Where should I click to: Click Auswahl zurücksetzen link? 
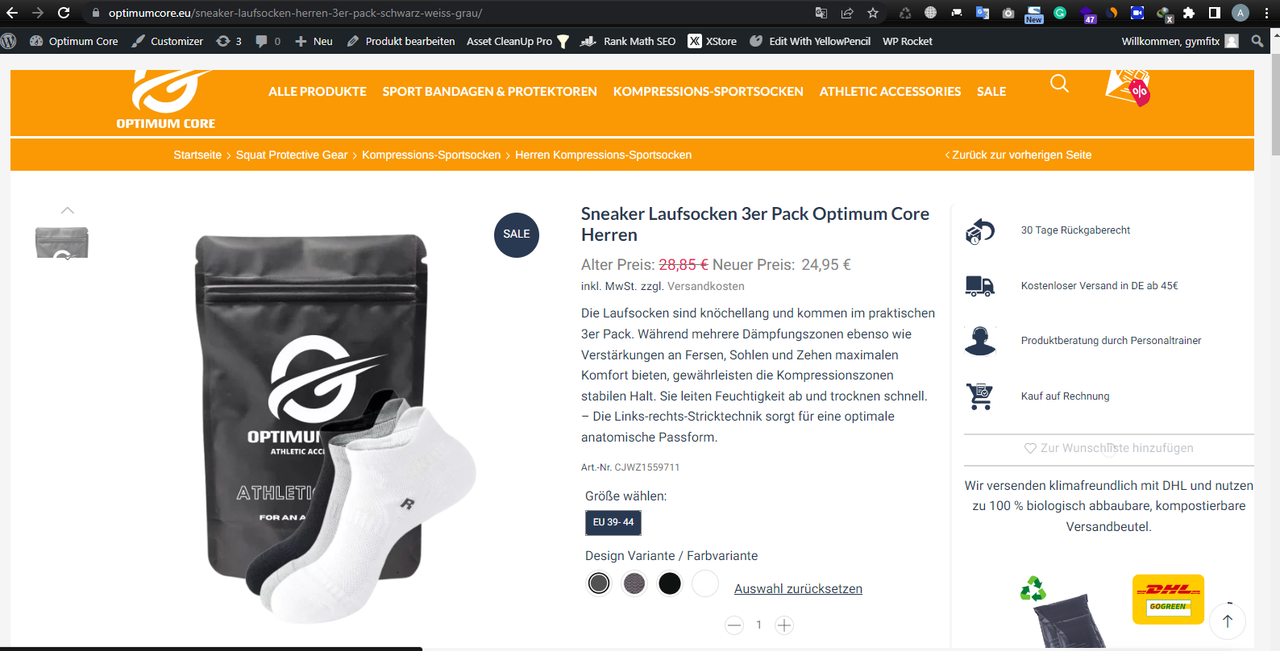(798, 589)
